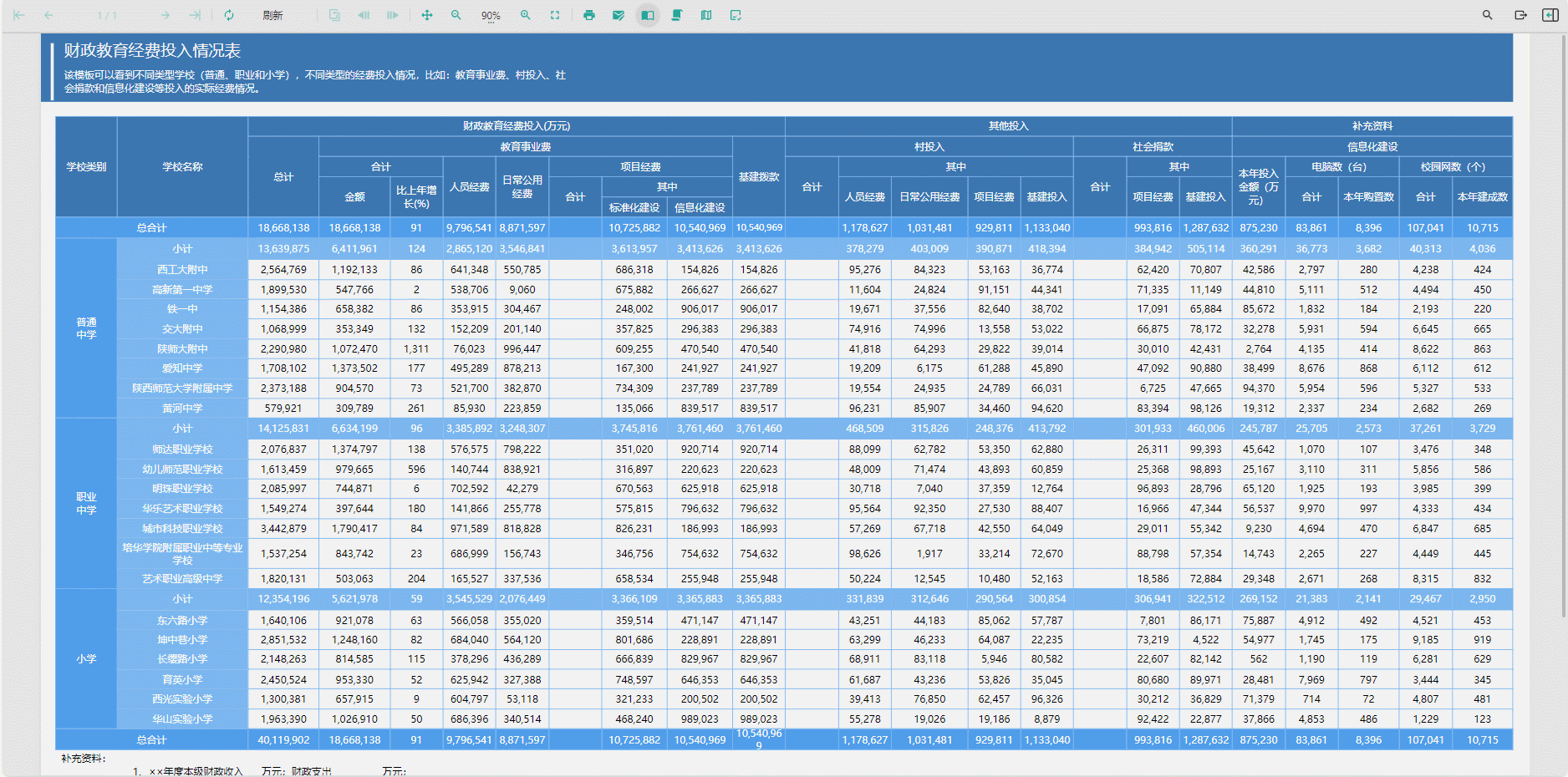This screenshot has width=1568, height=777.
Task: Click the 社会捐款 header
Action: 1153,147
